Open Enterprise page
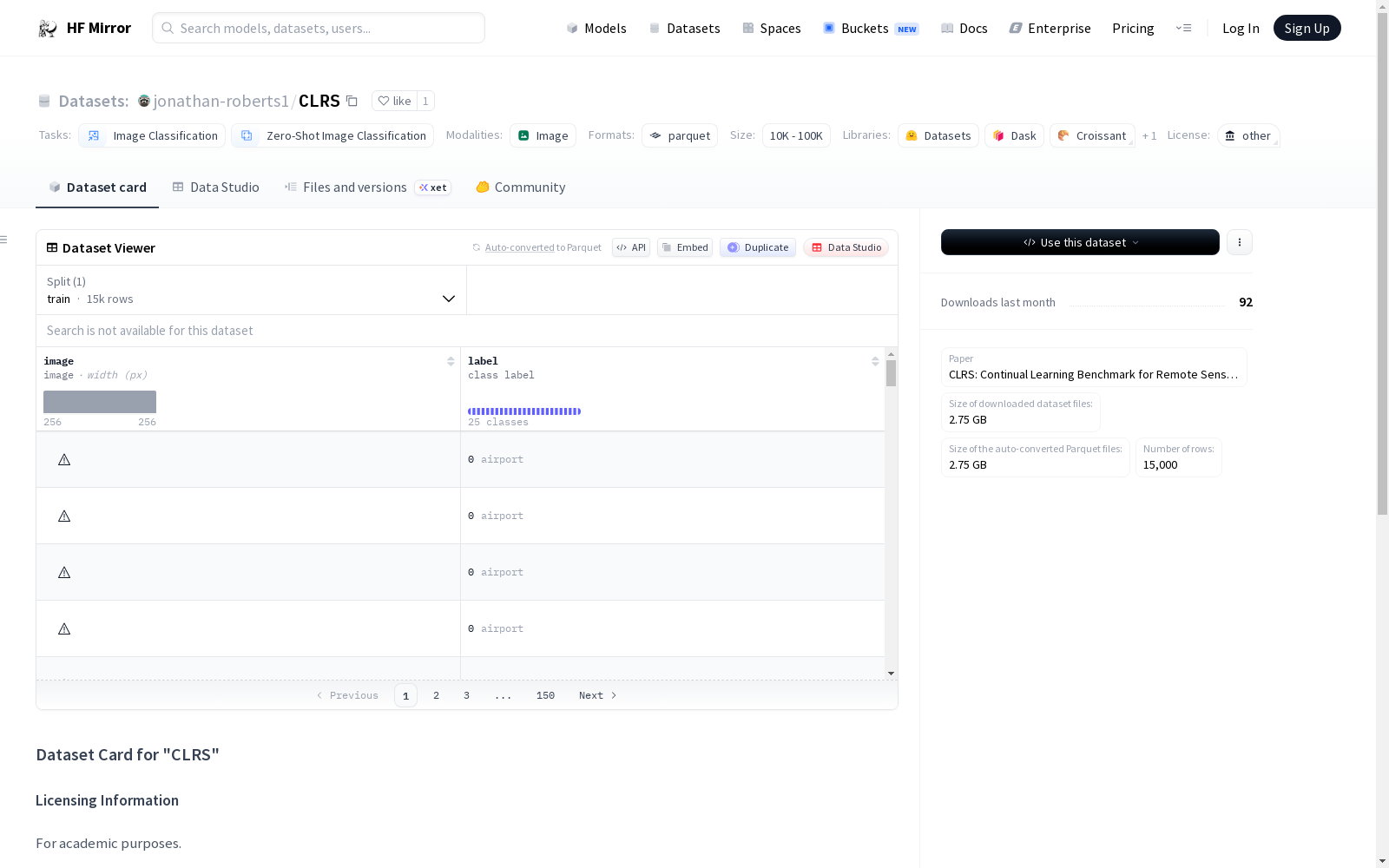Image resolution: width=1389 pixels, height=868 pixels. pos(1050,28)
